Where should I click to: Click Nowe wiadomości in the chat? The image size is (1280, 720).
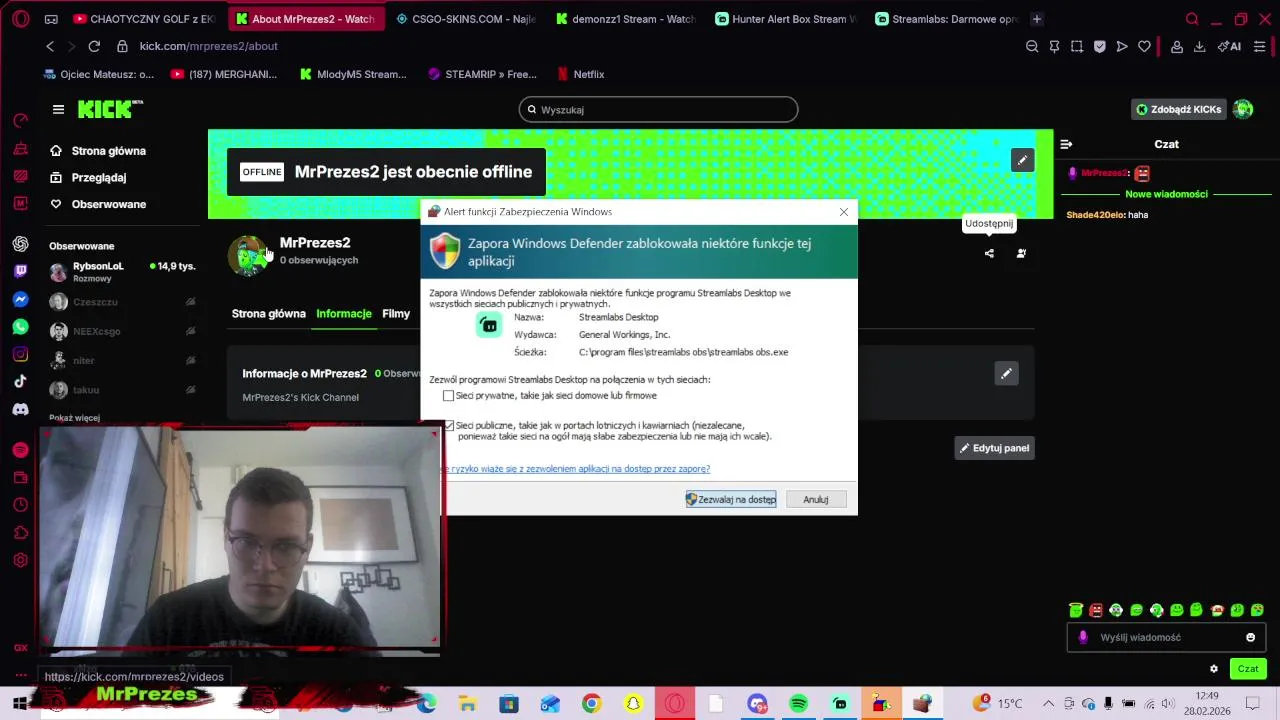point(1166,194)
